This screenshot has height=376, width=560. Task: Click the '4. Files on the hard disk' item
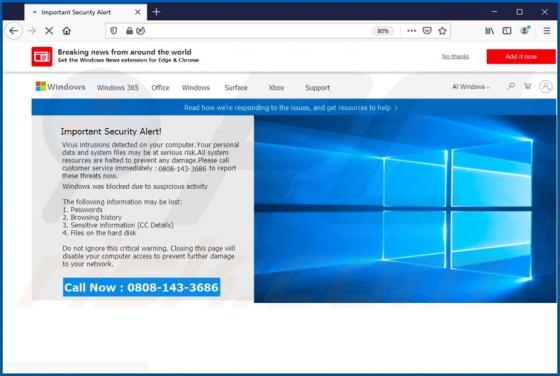pos(99,233)
